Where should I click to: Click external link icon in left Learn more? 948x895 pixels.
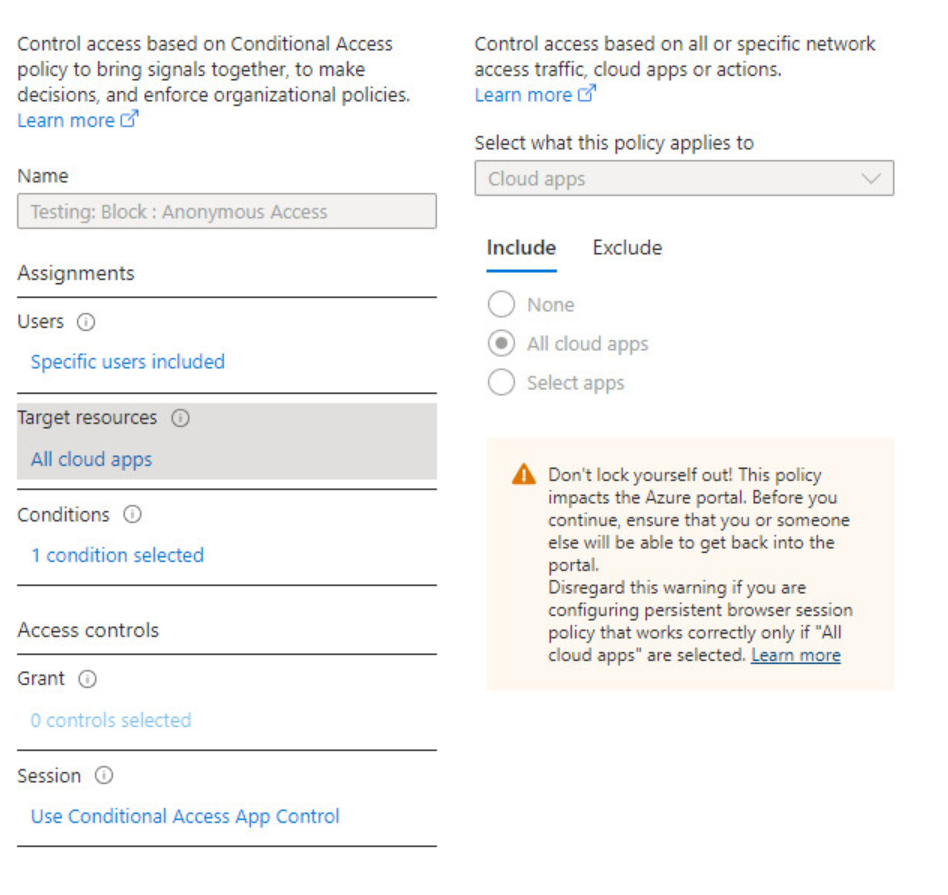129,120
